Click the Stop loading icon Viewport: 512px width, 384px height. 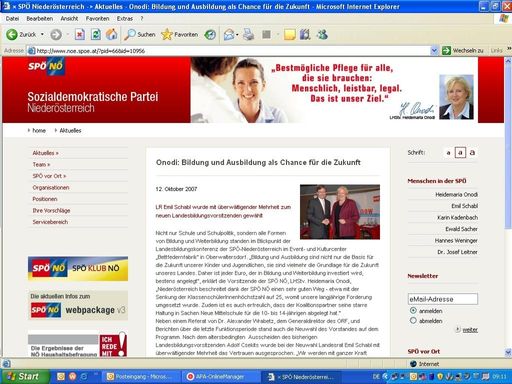(80, 34)
